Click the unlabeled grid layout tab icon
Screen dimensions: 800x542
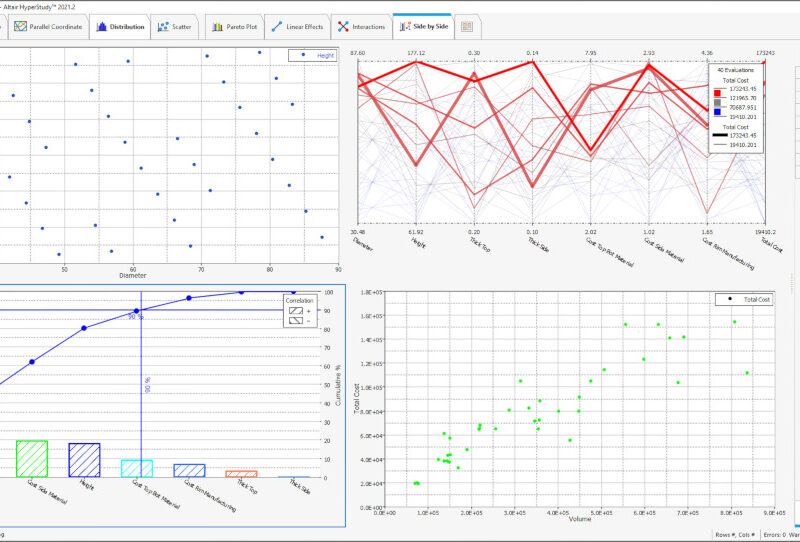pyautogui.click(x=467, y=27)
